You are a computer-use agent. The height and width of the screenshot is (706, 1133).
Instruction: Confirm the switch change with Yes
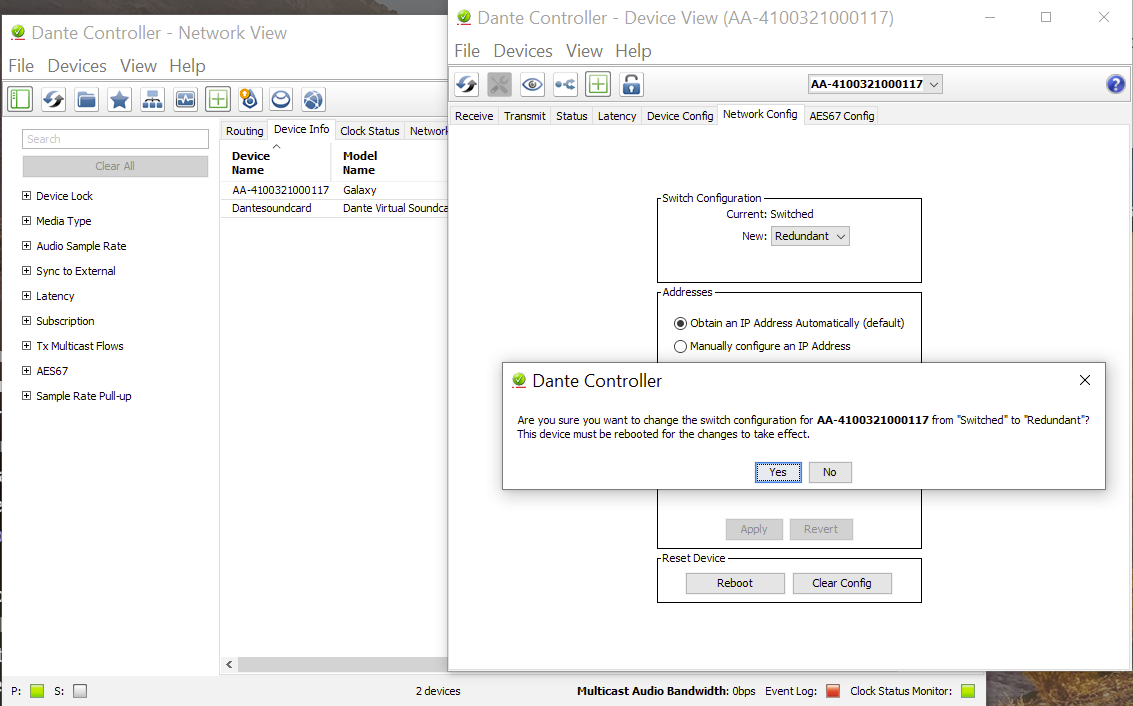[x=778, y=472]
